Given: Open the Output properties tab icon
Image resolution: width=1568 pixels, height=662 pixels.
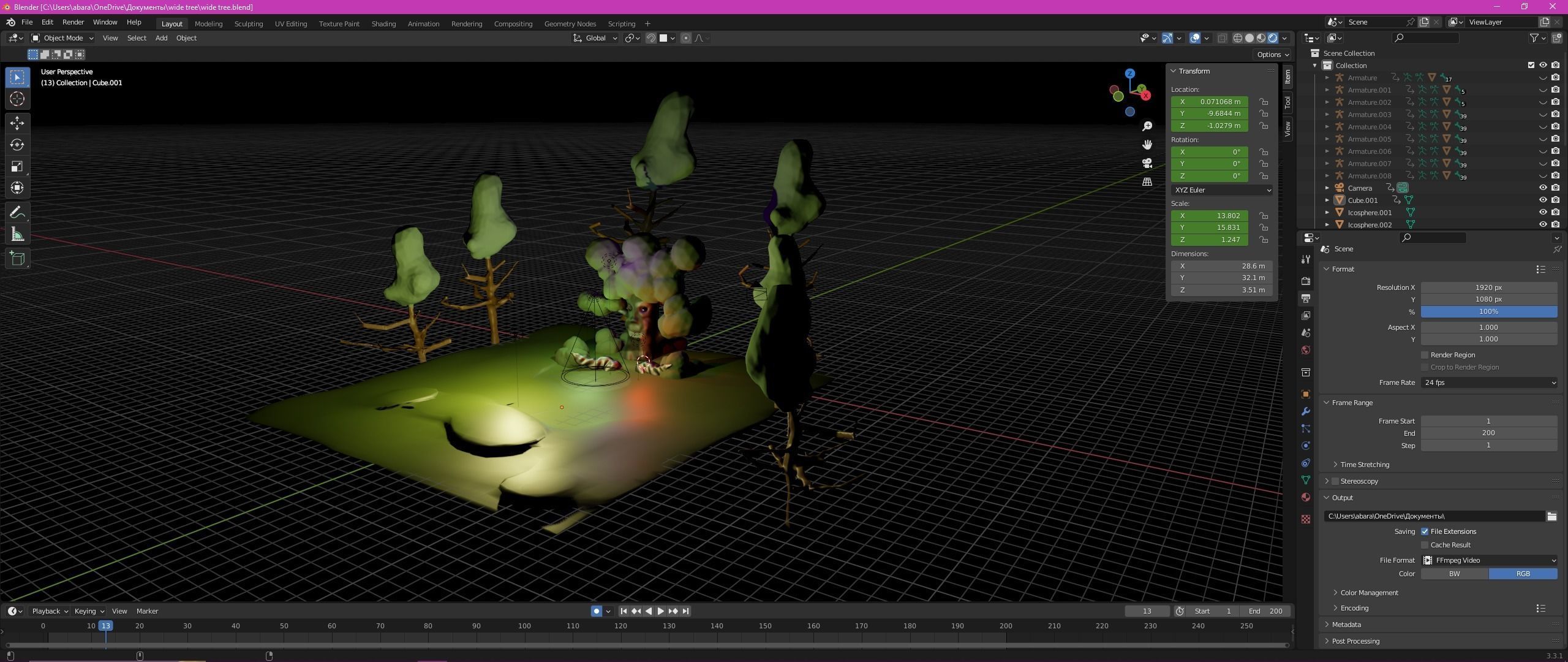Looking at the screenshot, I should pyautogui.click(x=1306, y=298).
